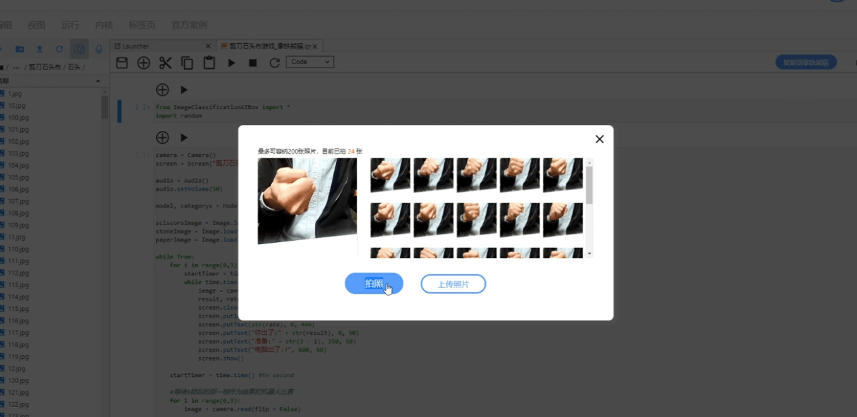Viewport: 857px width, 417px height.
Task: Click the large camera preview image
Action: pos(307,201)
